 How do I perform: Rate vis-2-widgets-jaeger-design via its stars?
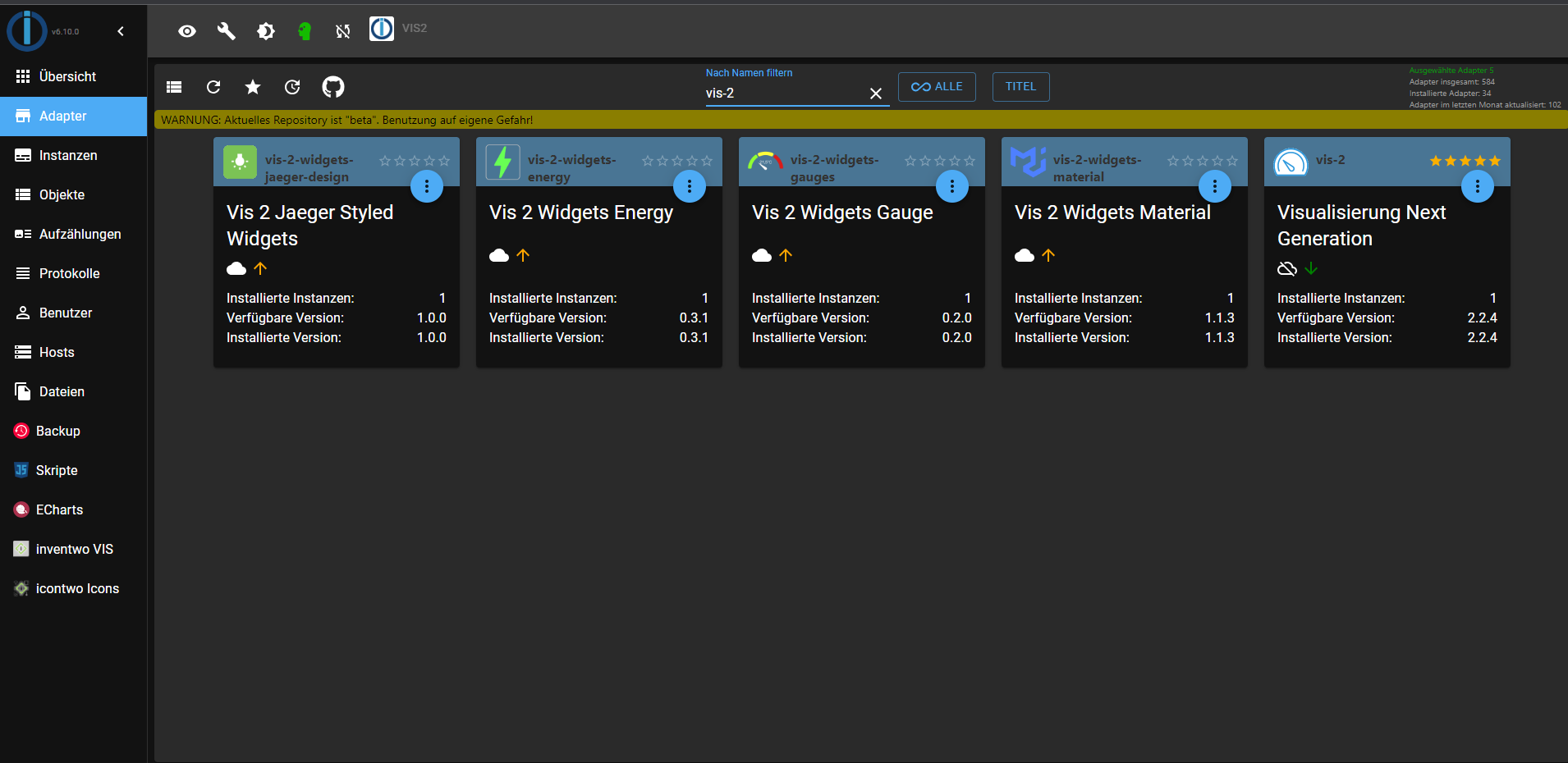point(415,161)
